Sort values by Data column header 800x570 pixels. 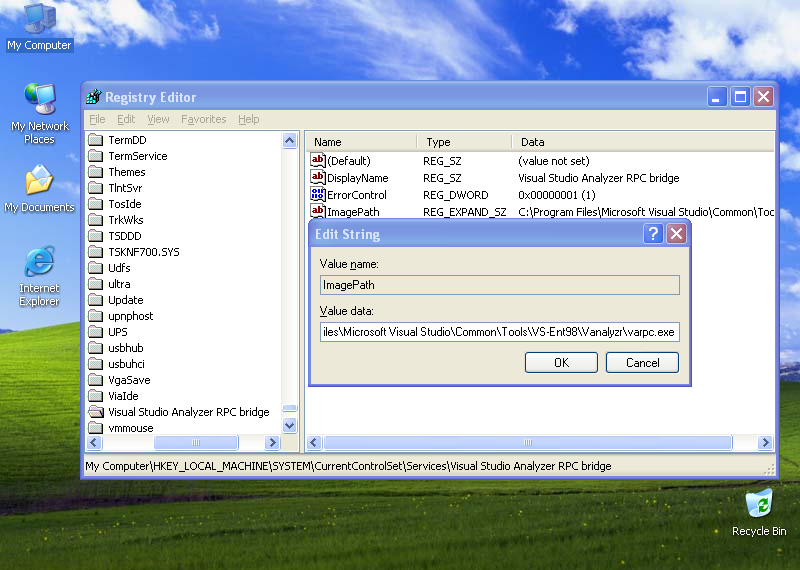643,142
